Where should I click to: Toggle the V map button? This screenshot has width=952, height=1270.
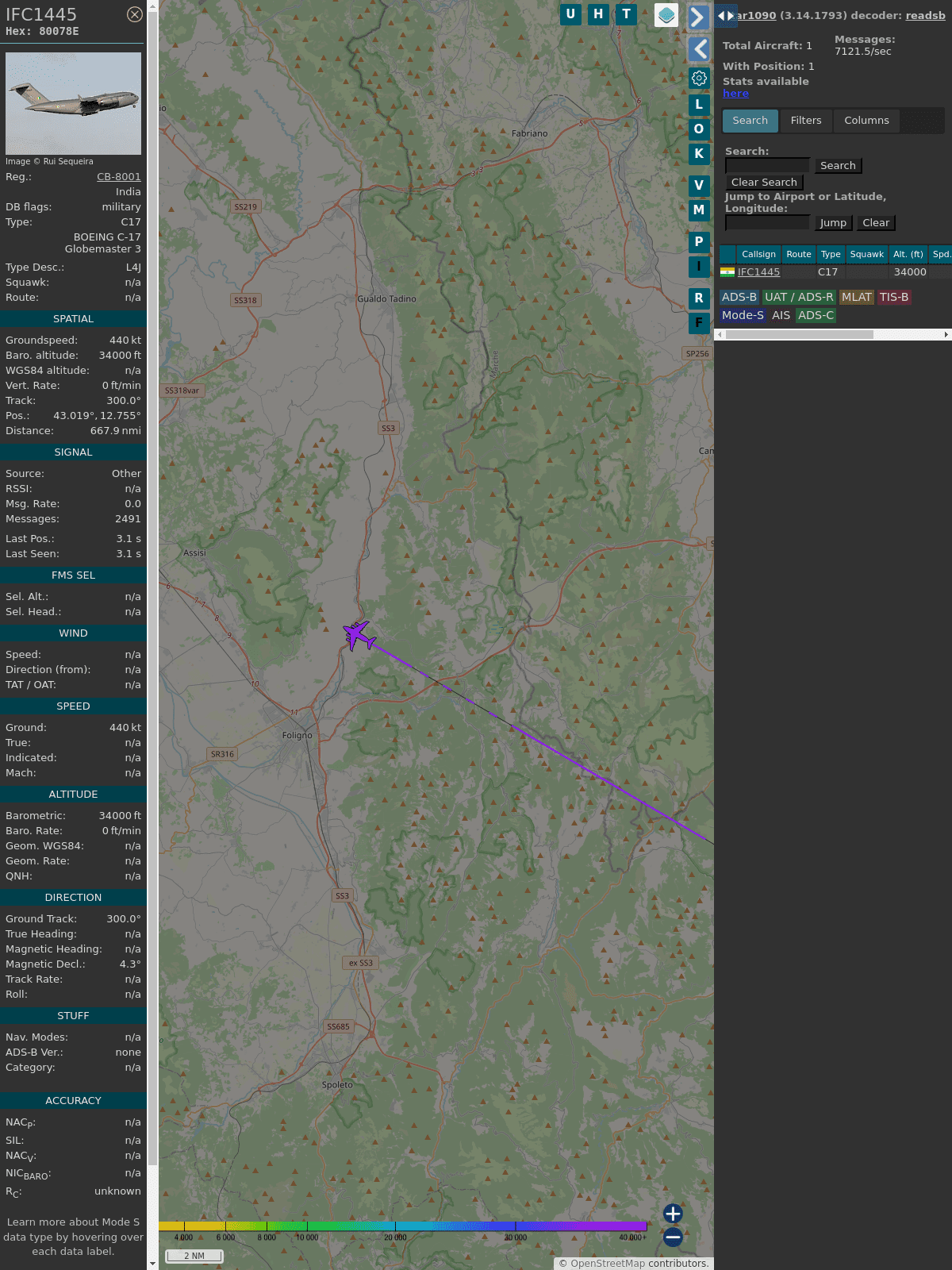pos(699,185)
